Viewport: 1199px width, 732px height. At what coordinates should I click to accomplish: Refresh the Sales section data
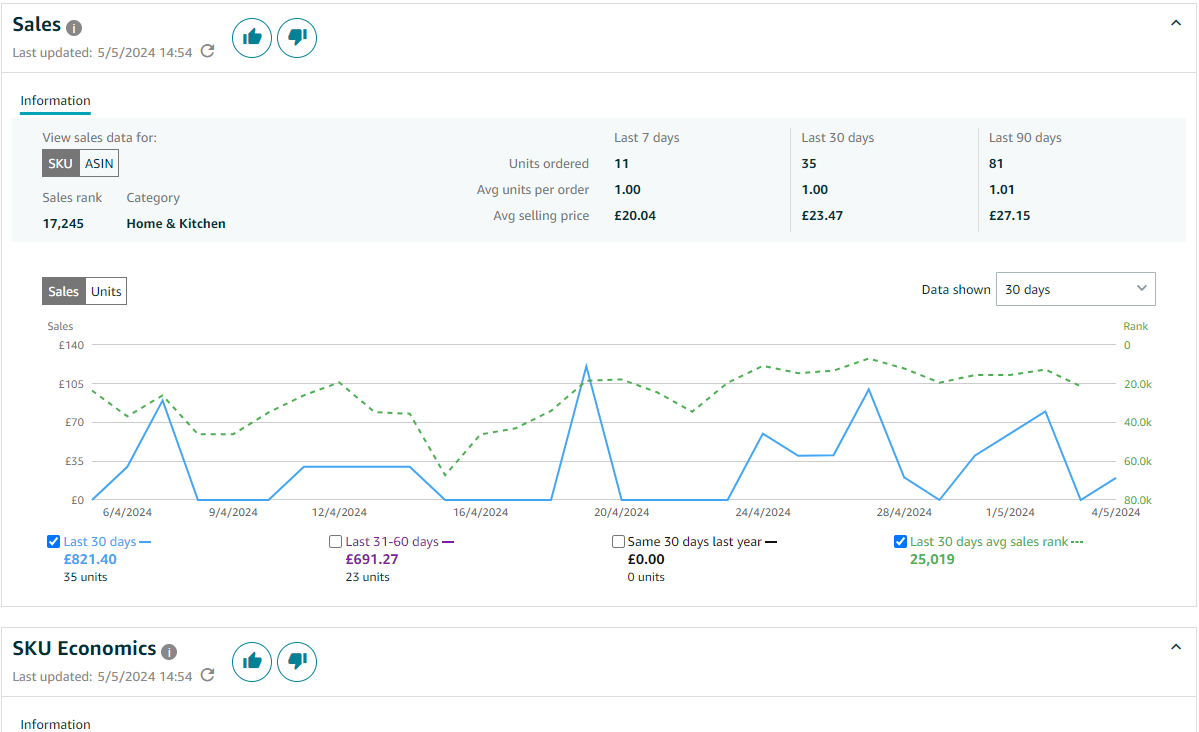207,51
